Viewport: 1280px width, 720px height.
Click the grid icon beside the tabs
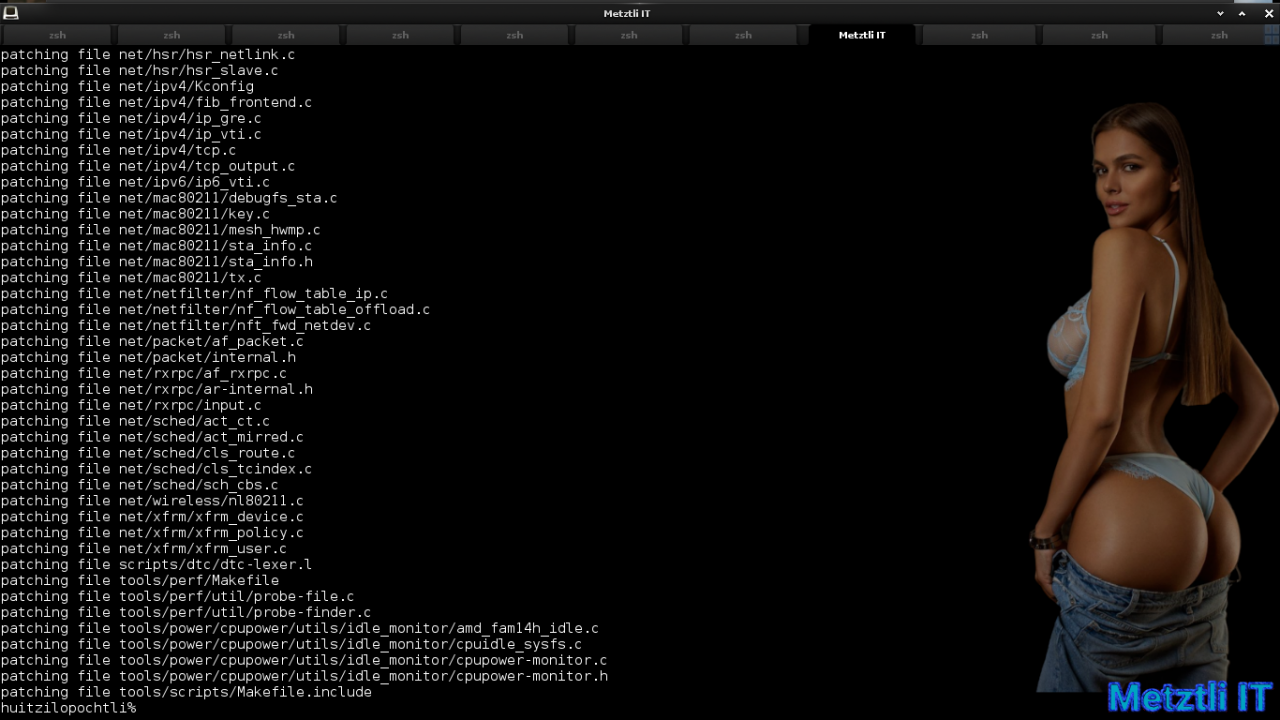(1272, 35)
